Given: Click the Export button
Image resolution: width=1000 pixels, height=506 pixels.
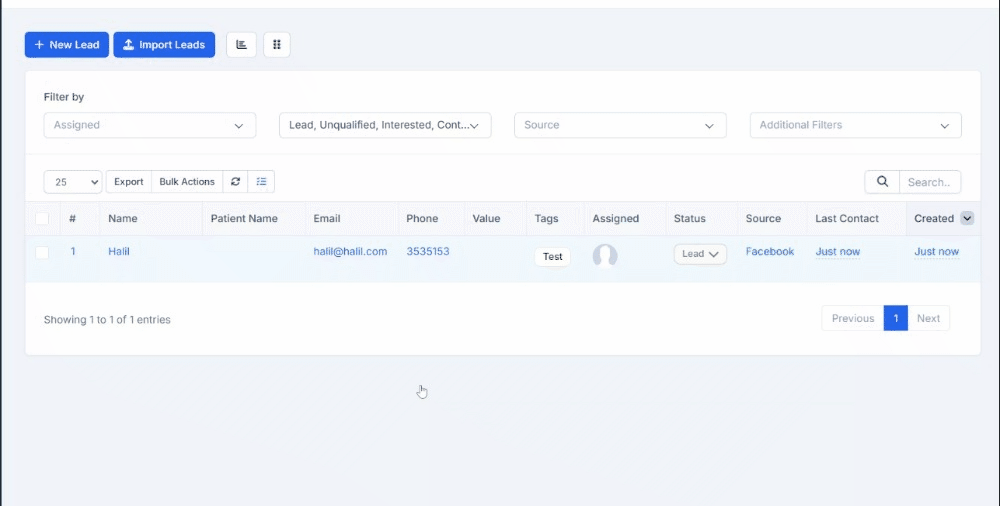Looking at the screenshot, I should pyautogui.click(x=129, y=182).
